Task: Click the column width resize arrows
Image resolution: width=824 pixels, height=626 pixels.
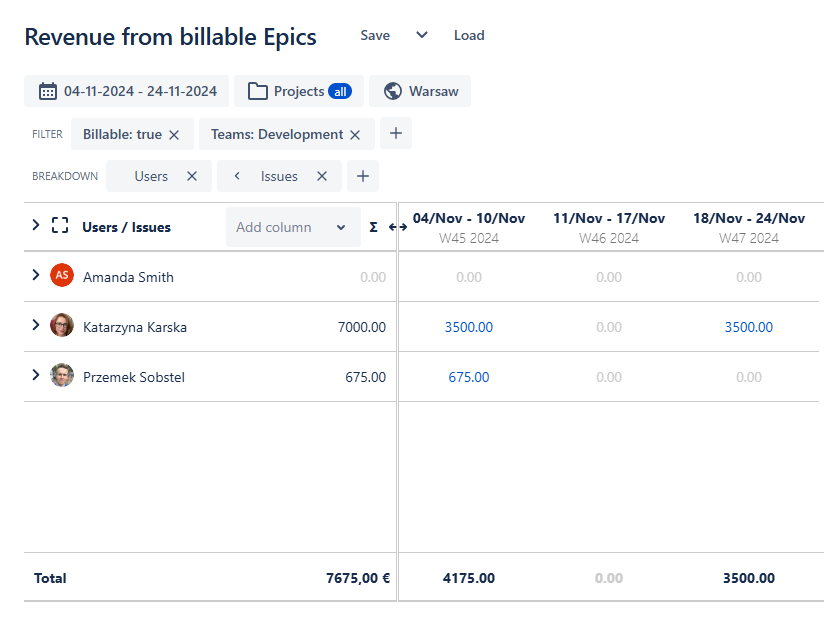Action: click(397, 227)
